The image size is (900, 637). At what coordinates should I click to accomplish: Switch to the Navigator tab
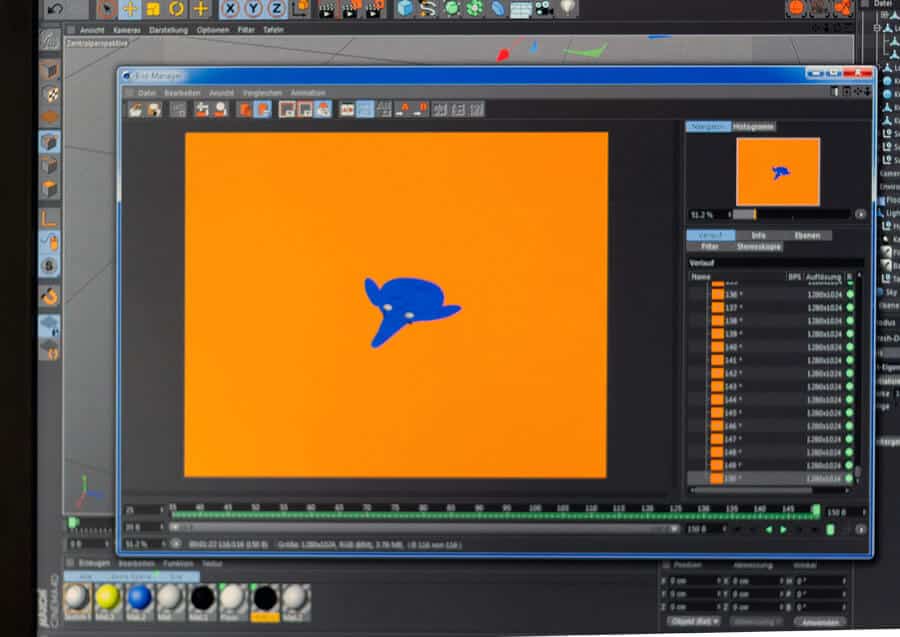pyautogui.click(x=708, y=126)
